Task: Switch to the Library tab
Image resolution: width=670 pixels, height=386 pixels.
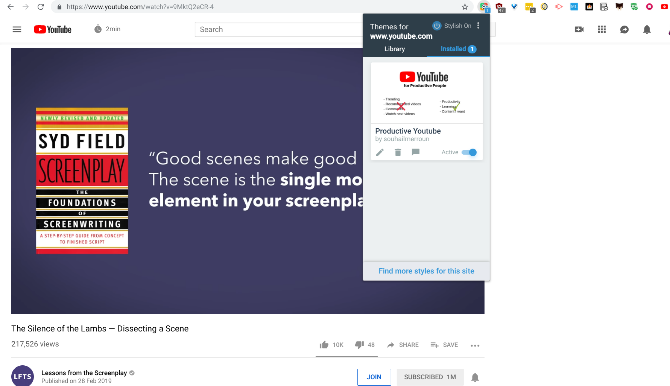Action: point(394,49)
